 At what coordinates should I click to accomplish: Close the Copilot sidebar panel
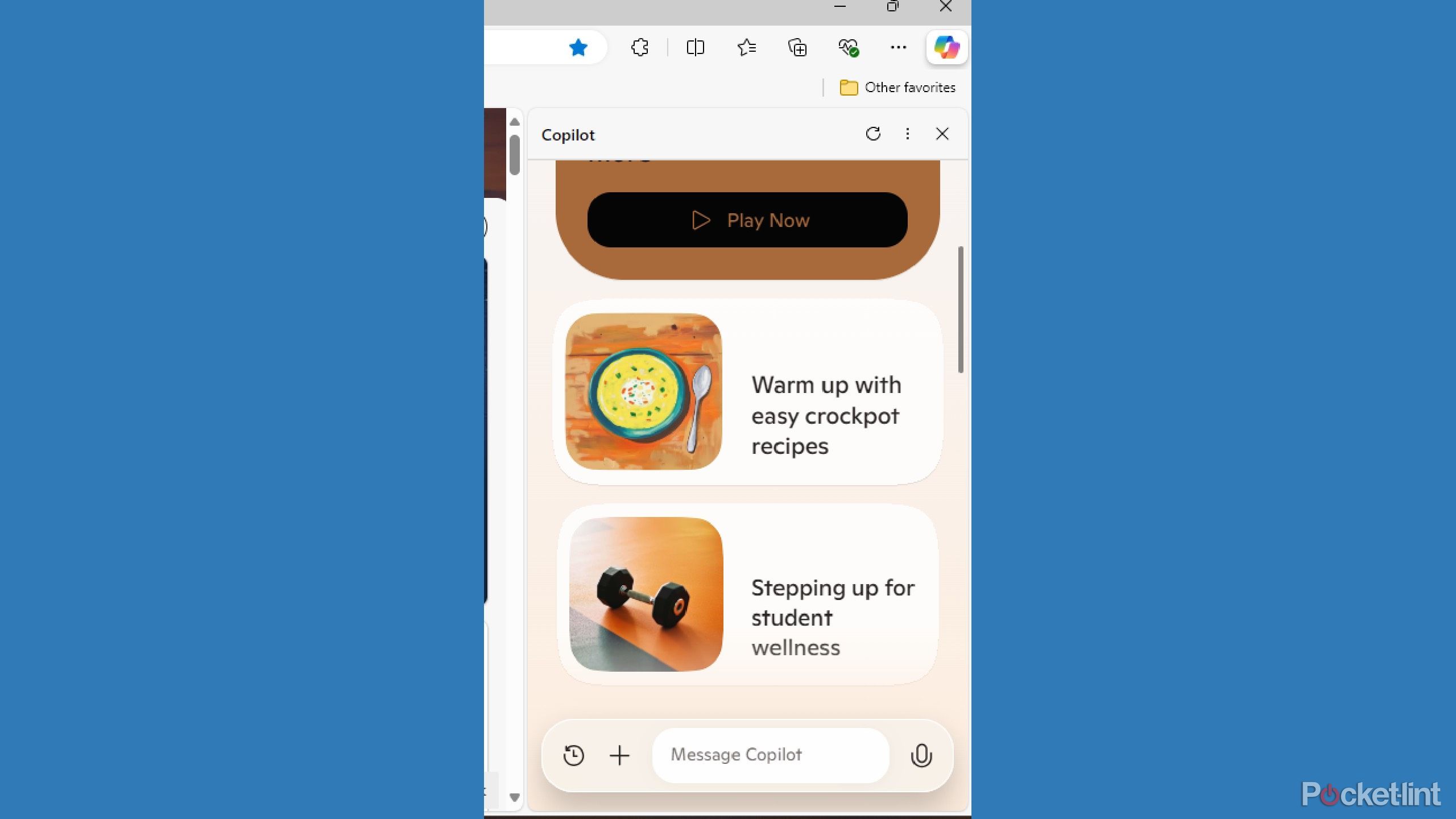coord(942,133)
